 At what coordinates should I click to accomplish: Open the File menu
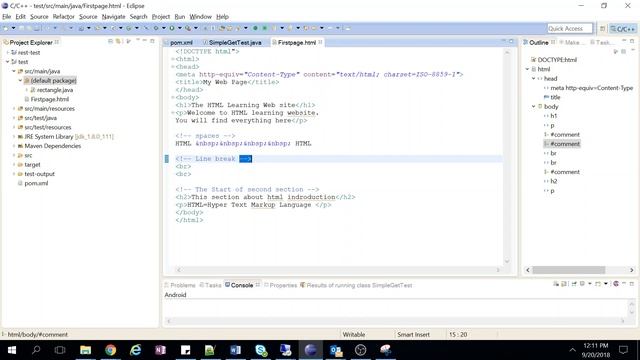(7, 17)
